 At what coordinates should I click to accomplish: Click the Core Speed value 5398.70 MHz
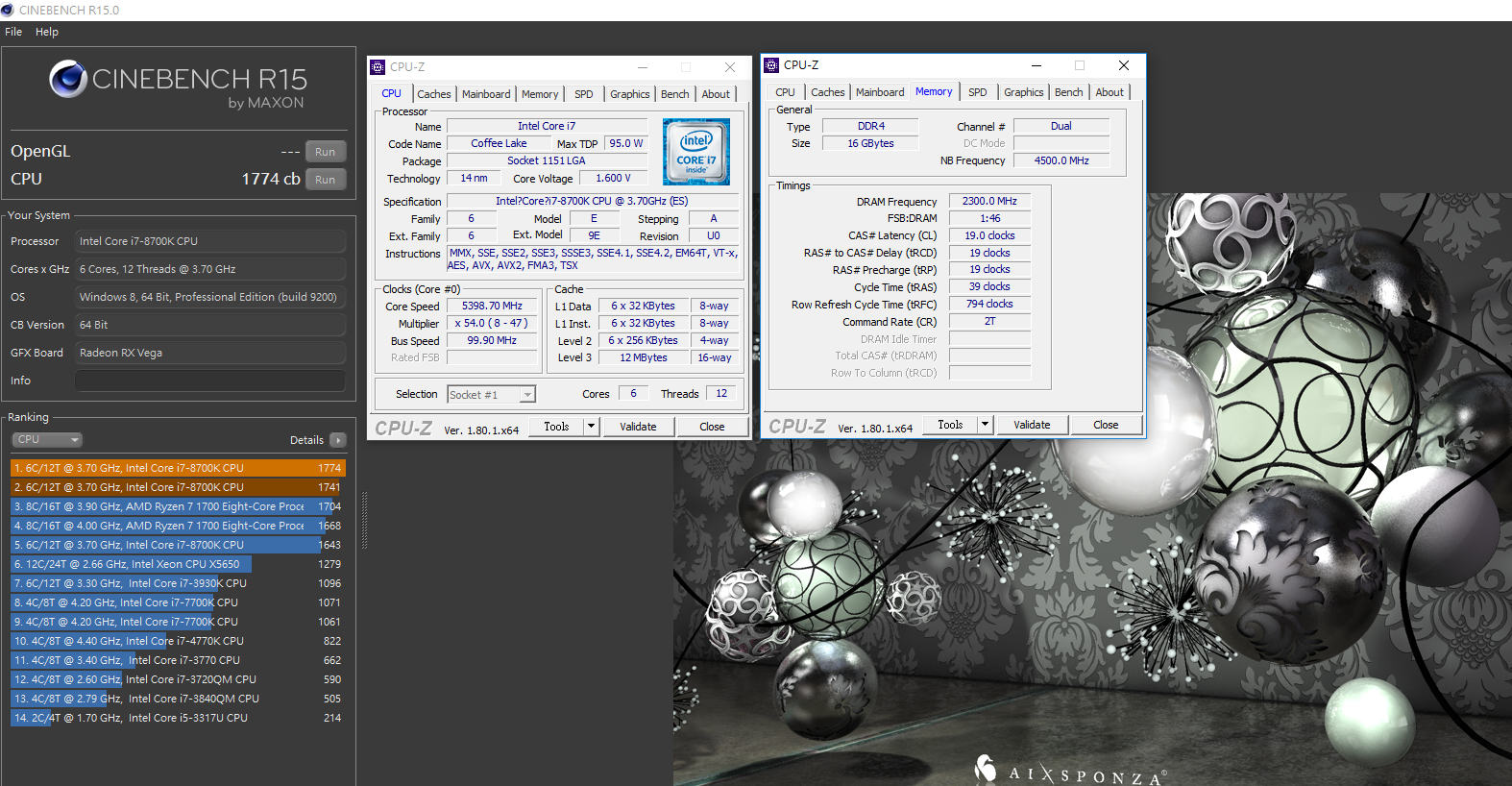492,307
